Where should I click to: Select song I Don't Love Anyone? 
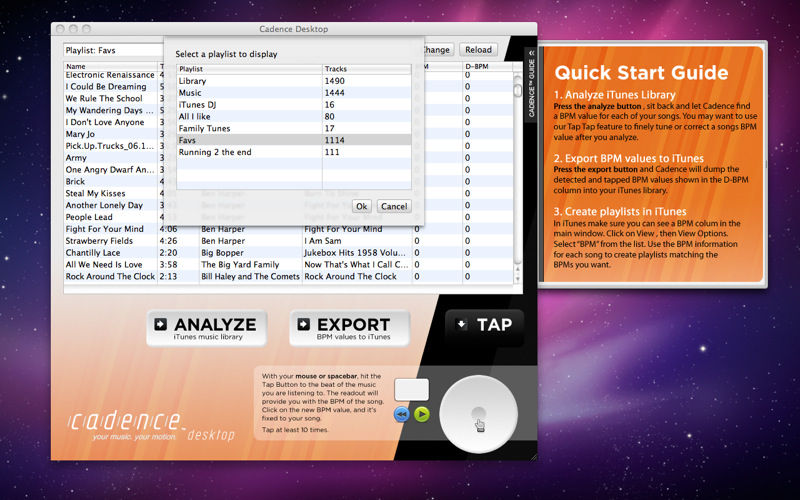click(x=105, y=122)
